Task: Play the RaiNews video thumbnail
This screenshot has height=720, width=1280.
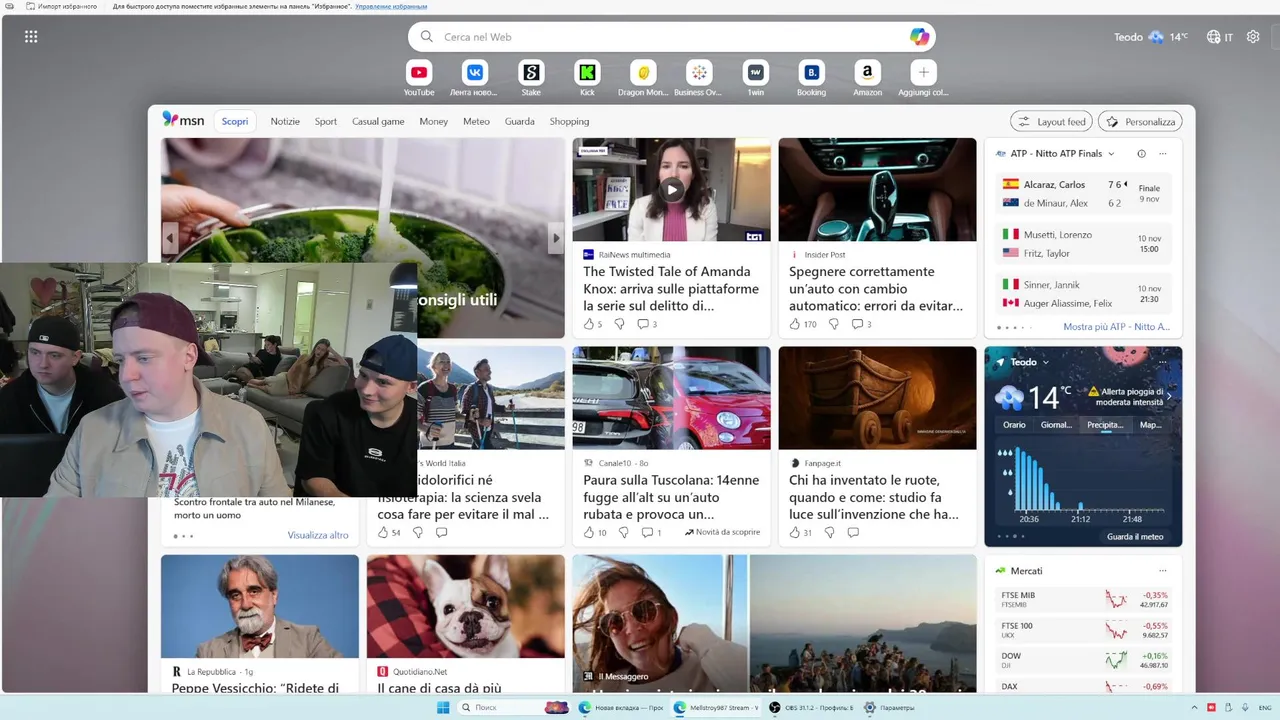Action: tap(671, 189)
